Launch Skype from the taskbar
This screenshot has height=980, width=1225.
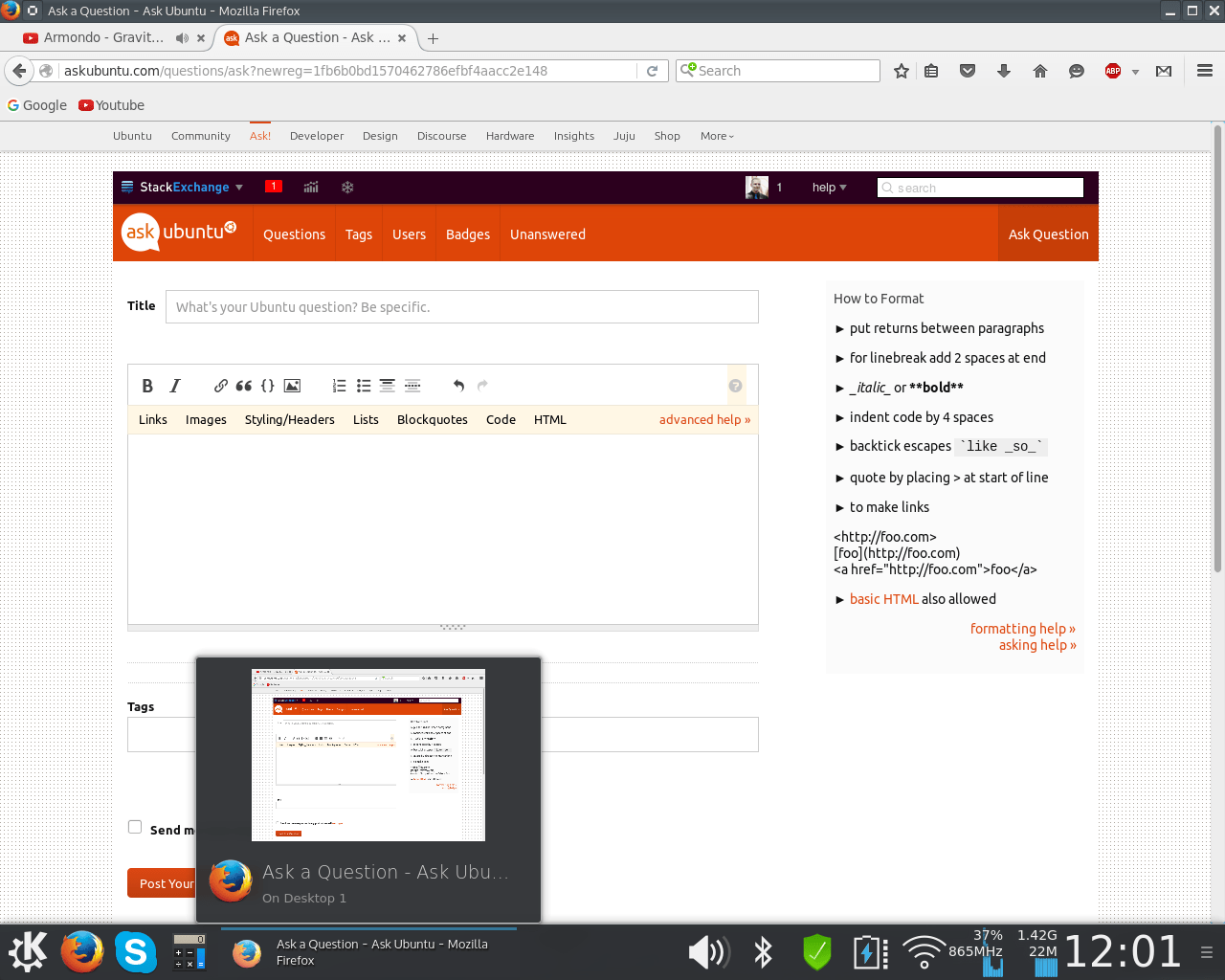[136, 952]
